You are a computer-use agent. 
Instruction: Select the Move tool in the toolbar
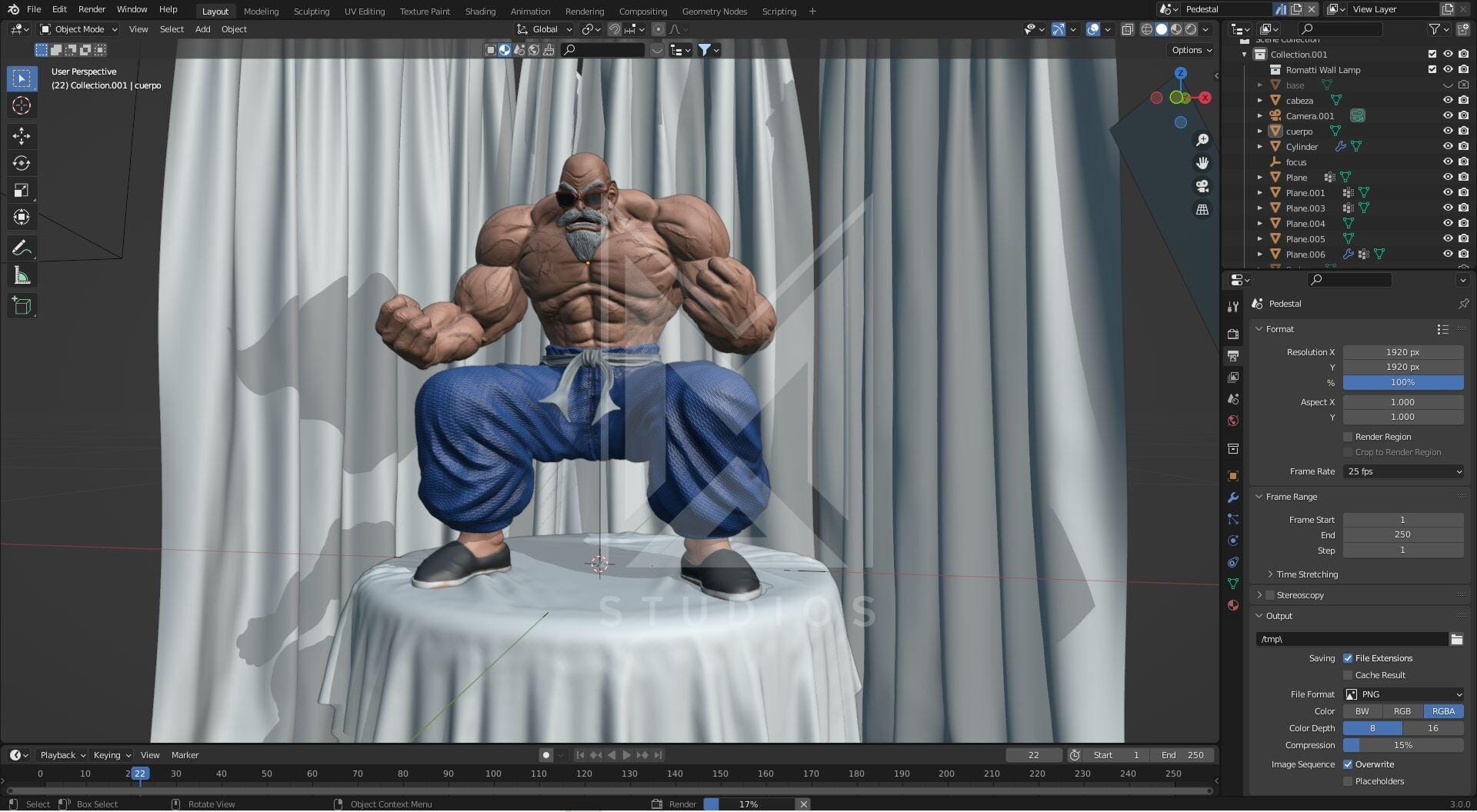coord(22,136)
